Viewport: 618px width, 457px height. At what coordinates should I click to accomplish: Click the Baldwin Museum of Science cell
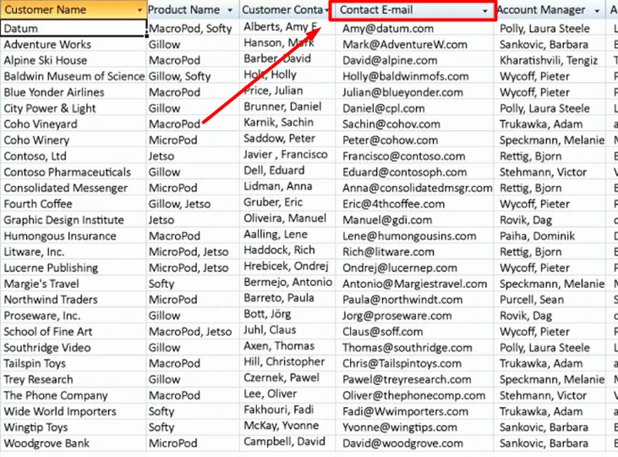[x=73, y=76]
